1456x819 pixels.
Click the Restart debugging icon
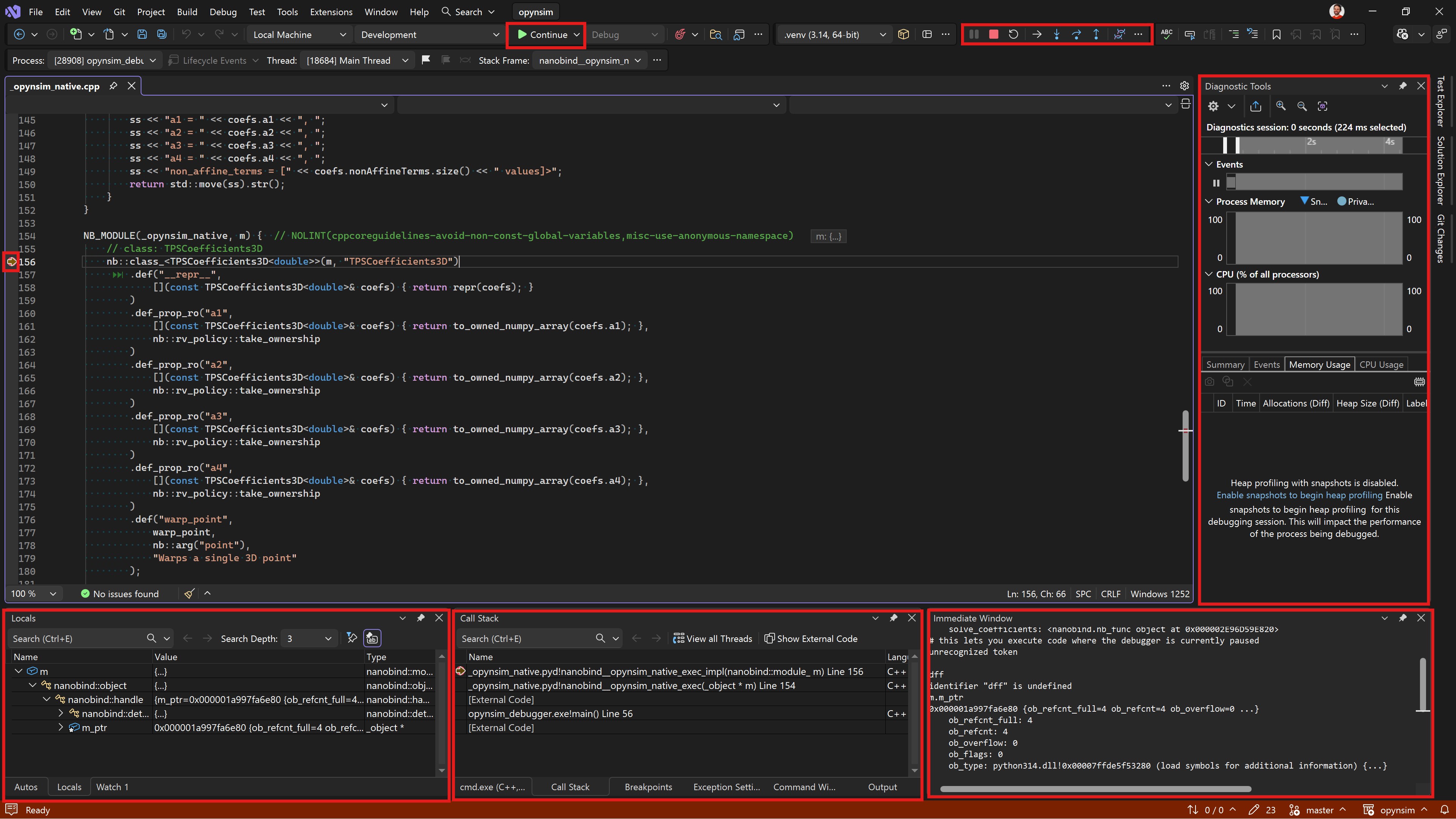1014,35
